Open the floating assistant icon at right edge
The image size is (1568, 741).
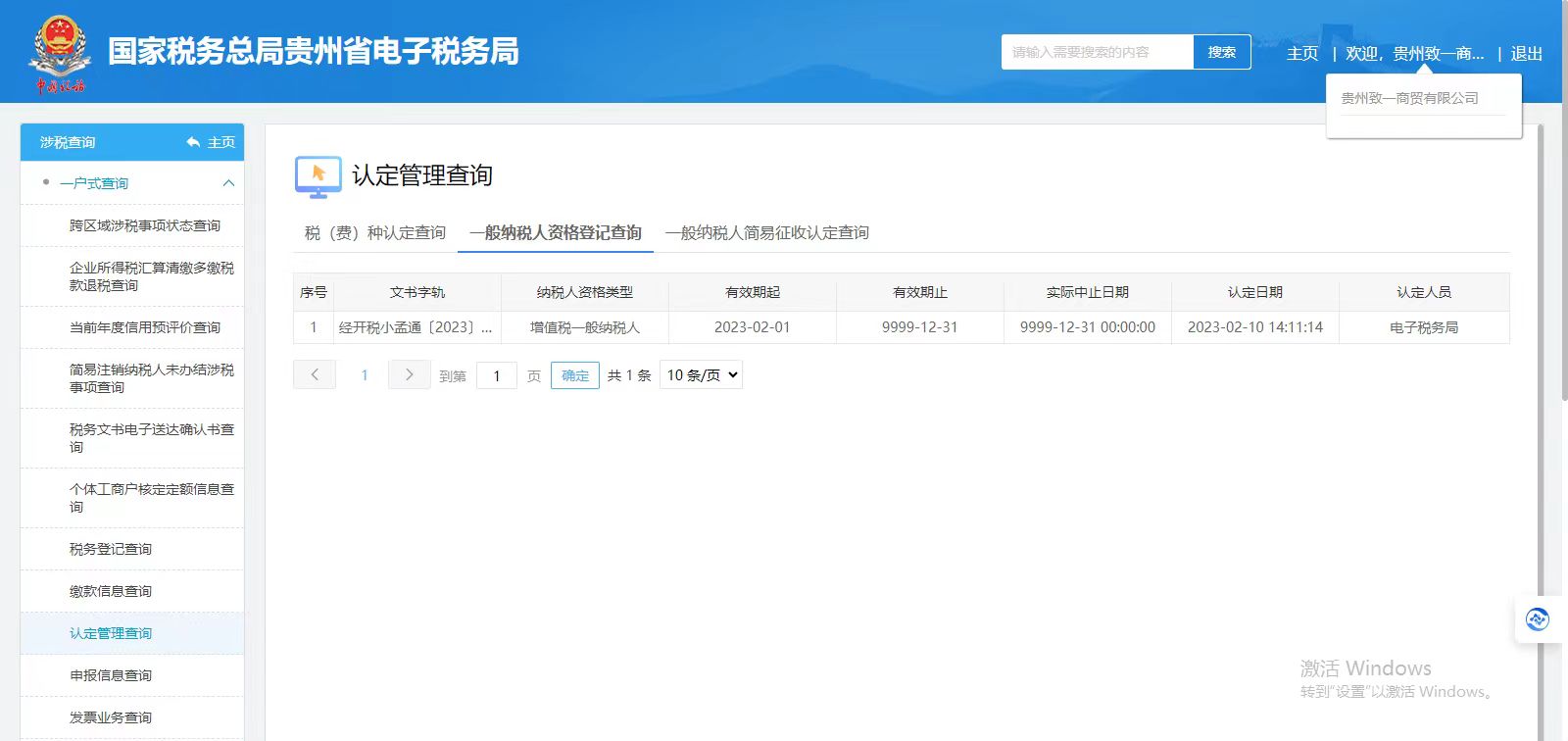1537,619
